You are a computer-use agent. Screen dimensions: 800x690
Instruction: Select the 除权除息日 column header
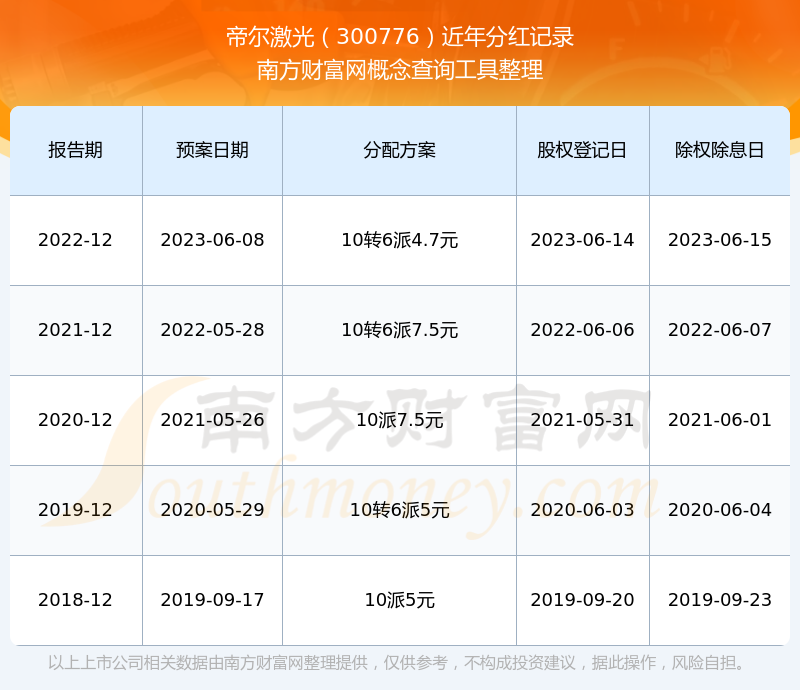coord(719,150)
